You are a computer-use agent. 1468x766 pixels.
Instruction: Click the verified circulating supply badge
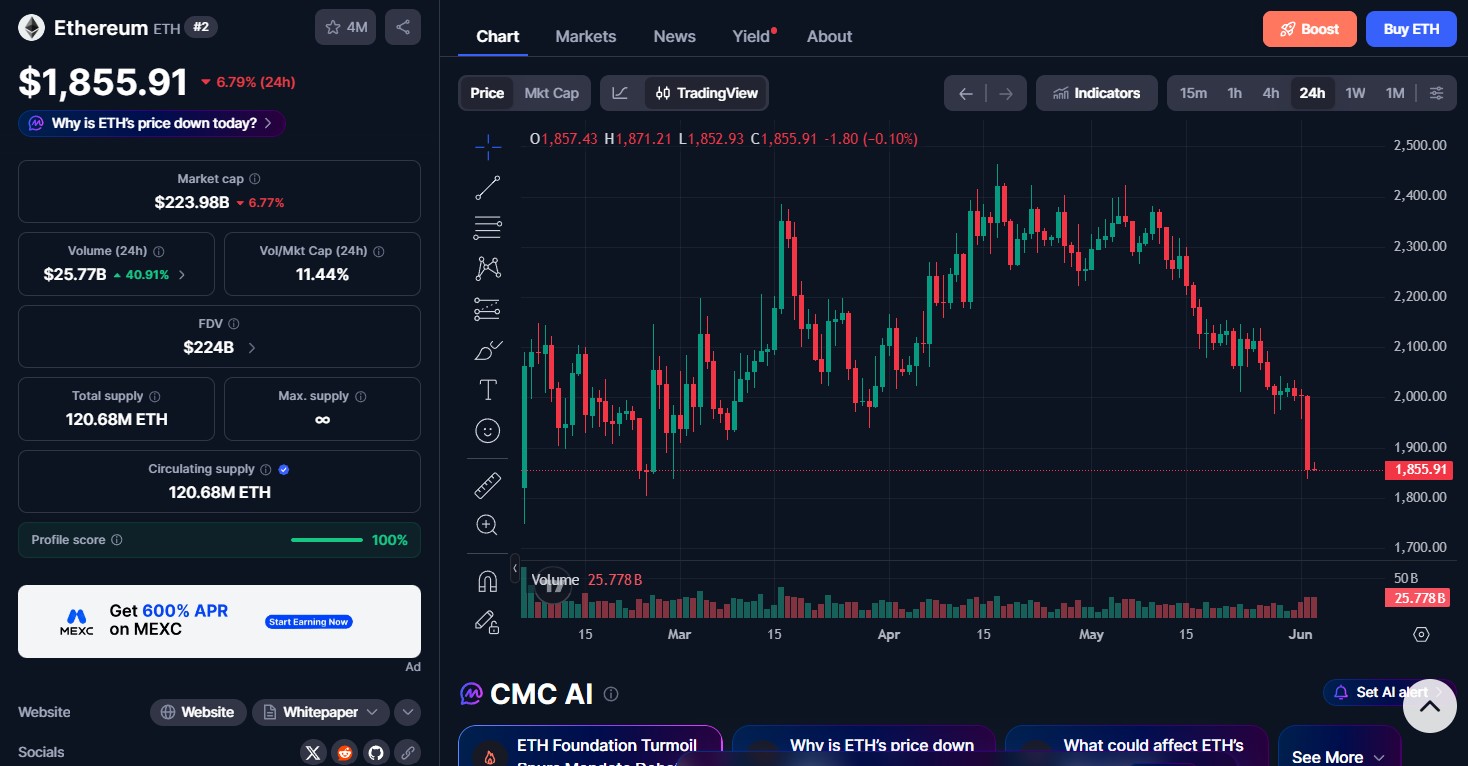tap(284, 469)
